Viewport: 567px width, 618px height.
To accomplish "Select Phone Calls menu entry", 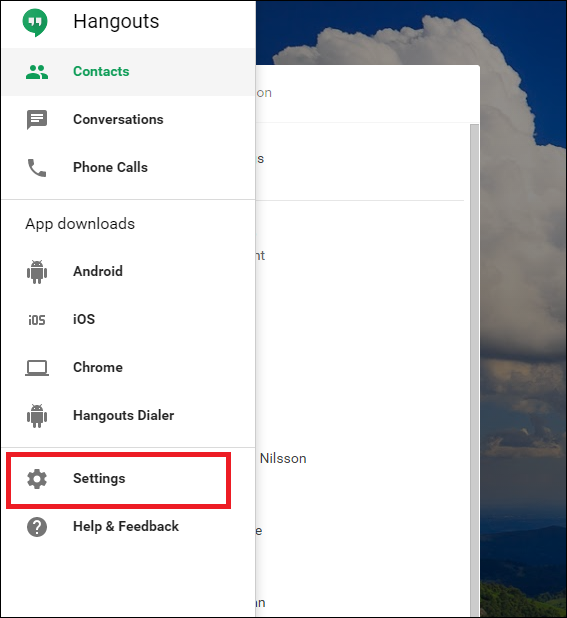I will point(128,168).
